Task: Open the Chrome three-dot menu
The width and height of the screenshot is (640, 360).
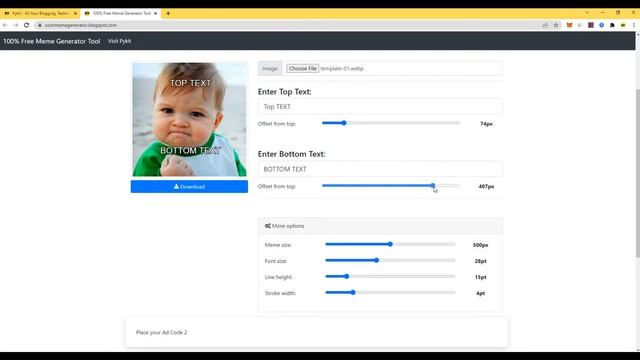Action: point(633,25)
